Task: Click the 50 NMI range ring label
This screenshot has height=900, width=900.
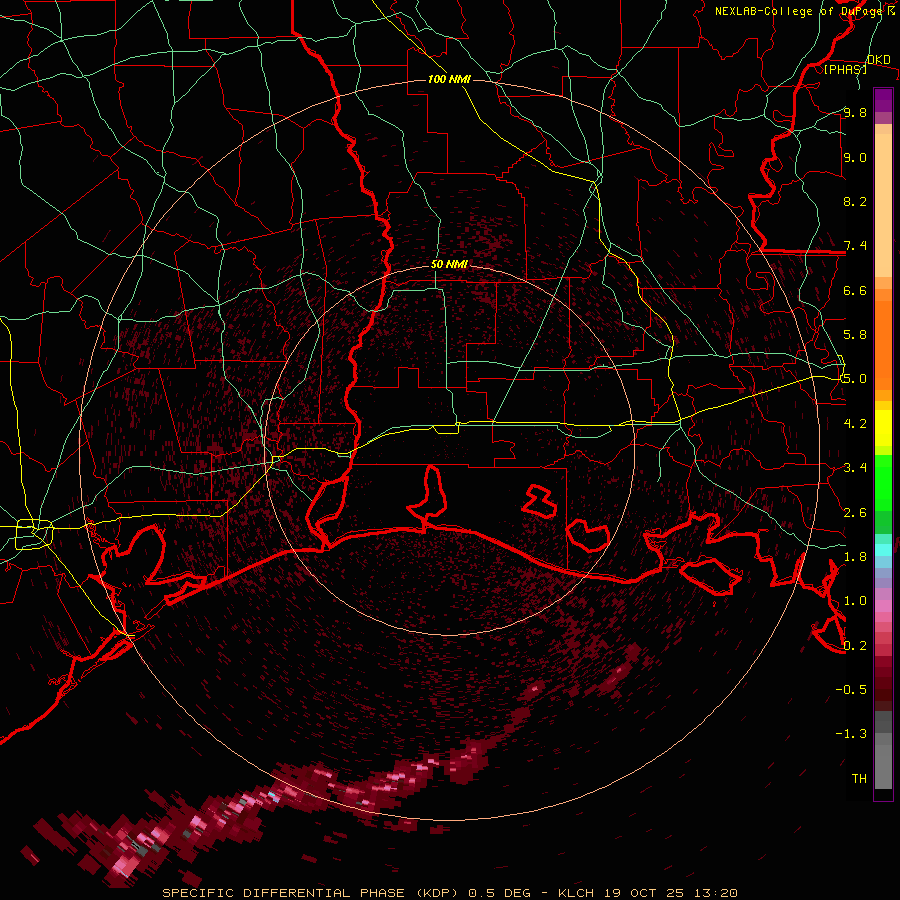Action: (x=449, y=265)
